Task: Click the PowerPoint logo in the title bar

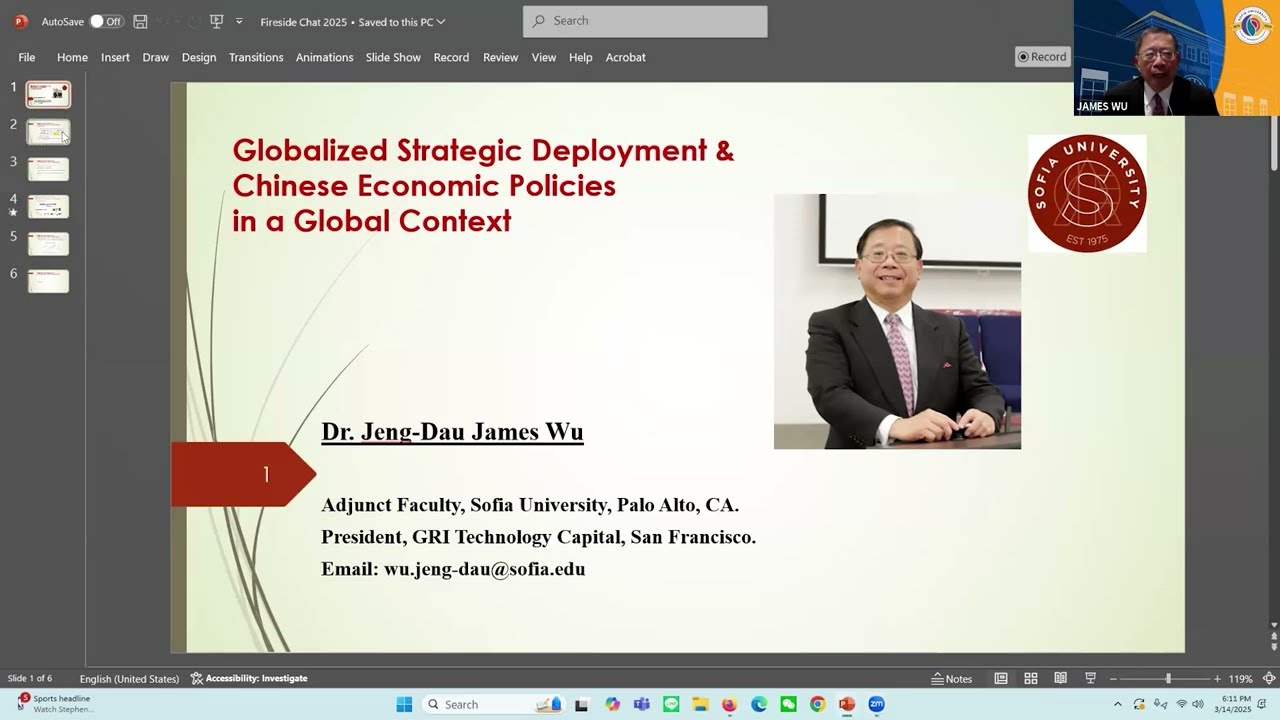Action: pyautogui.click(x=21, y=21)
